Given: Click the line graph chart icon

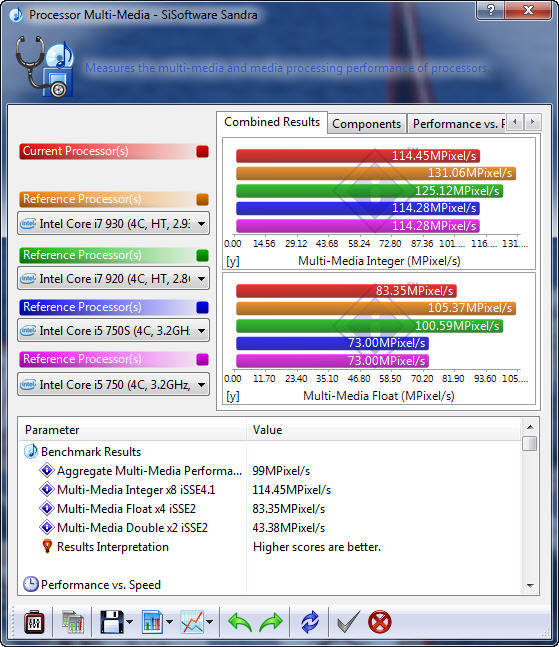Looking at the screenshot, I should point(192,622).
